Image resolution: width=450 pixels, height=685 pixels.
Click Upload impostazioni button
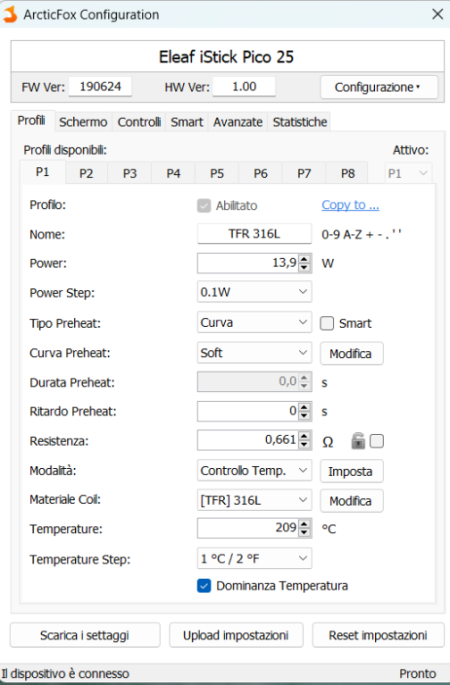point(236,635)
